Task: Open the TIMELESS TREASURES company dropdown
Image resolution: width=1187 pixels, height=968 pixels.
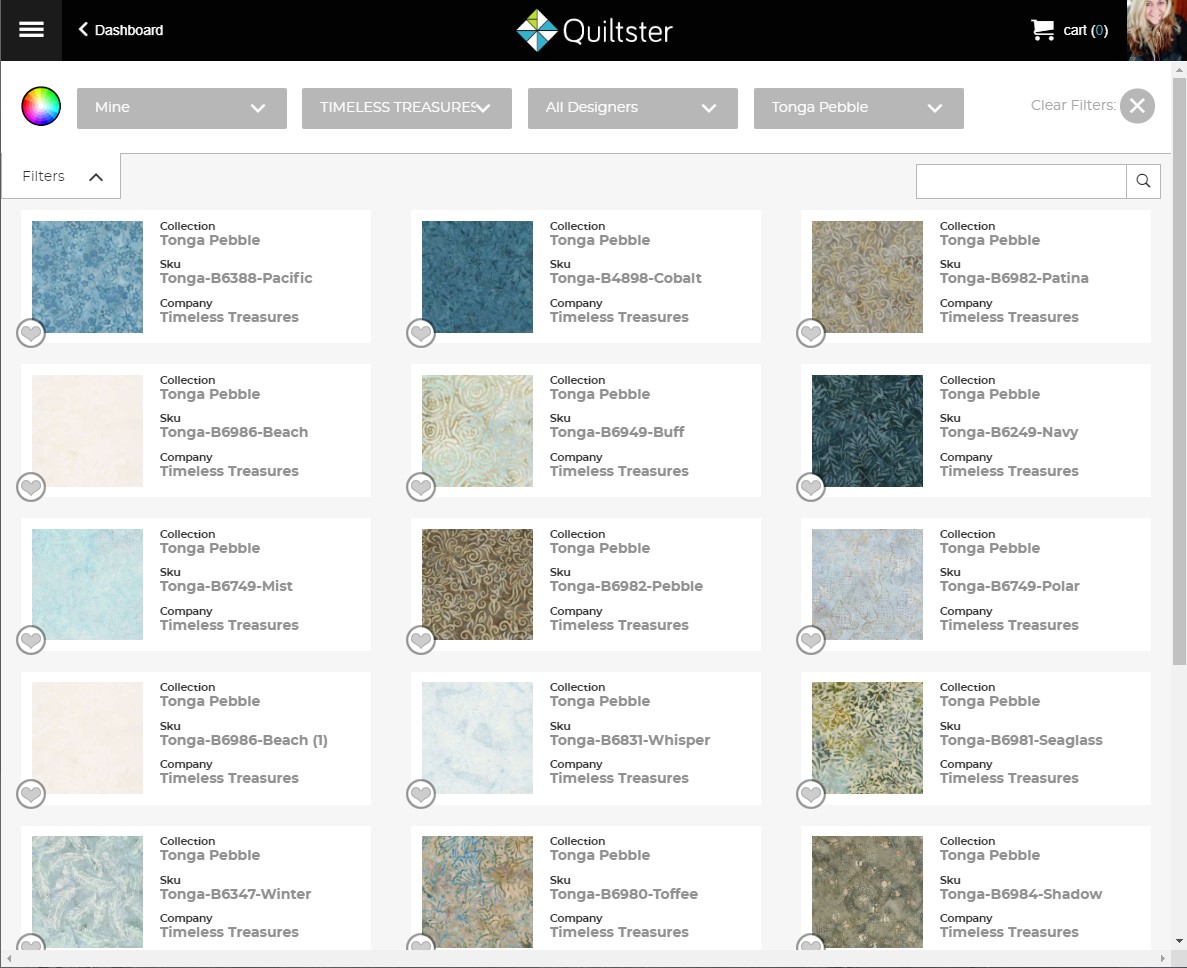Action: click(x=407, y=108)
